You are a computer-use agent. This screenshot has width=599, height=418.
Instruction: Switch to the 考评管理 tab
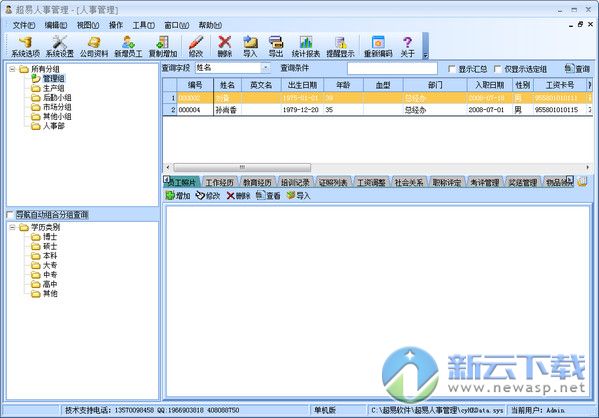[484, 183]
